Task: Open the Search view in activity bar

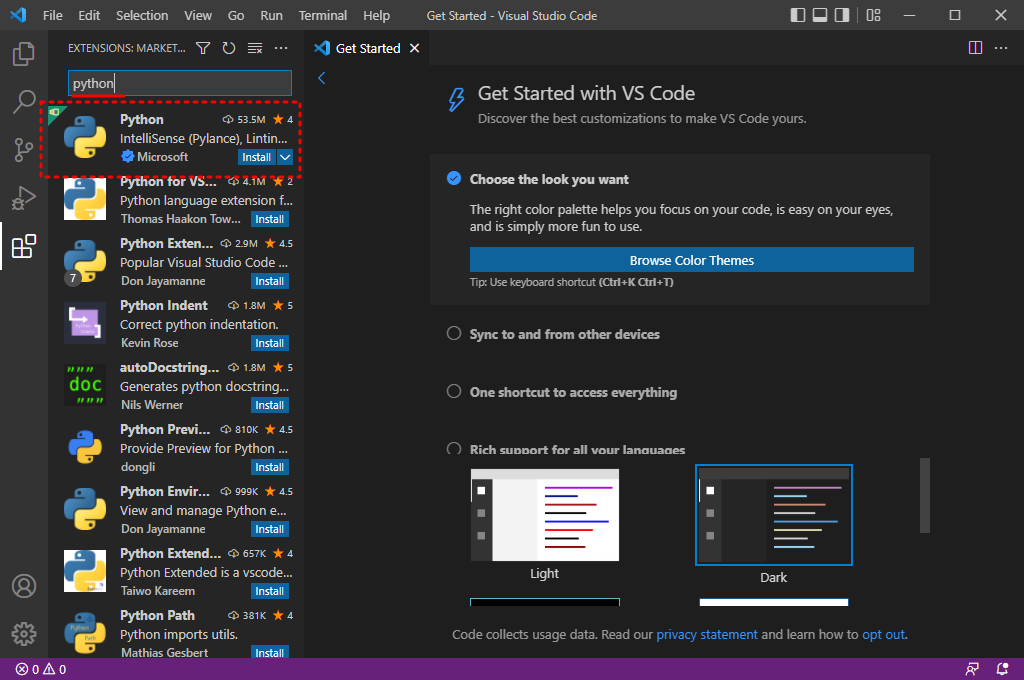Action: [x=24, y=102]
